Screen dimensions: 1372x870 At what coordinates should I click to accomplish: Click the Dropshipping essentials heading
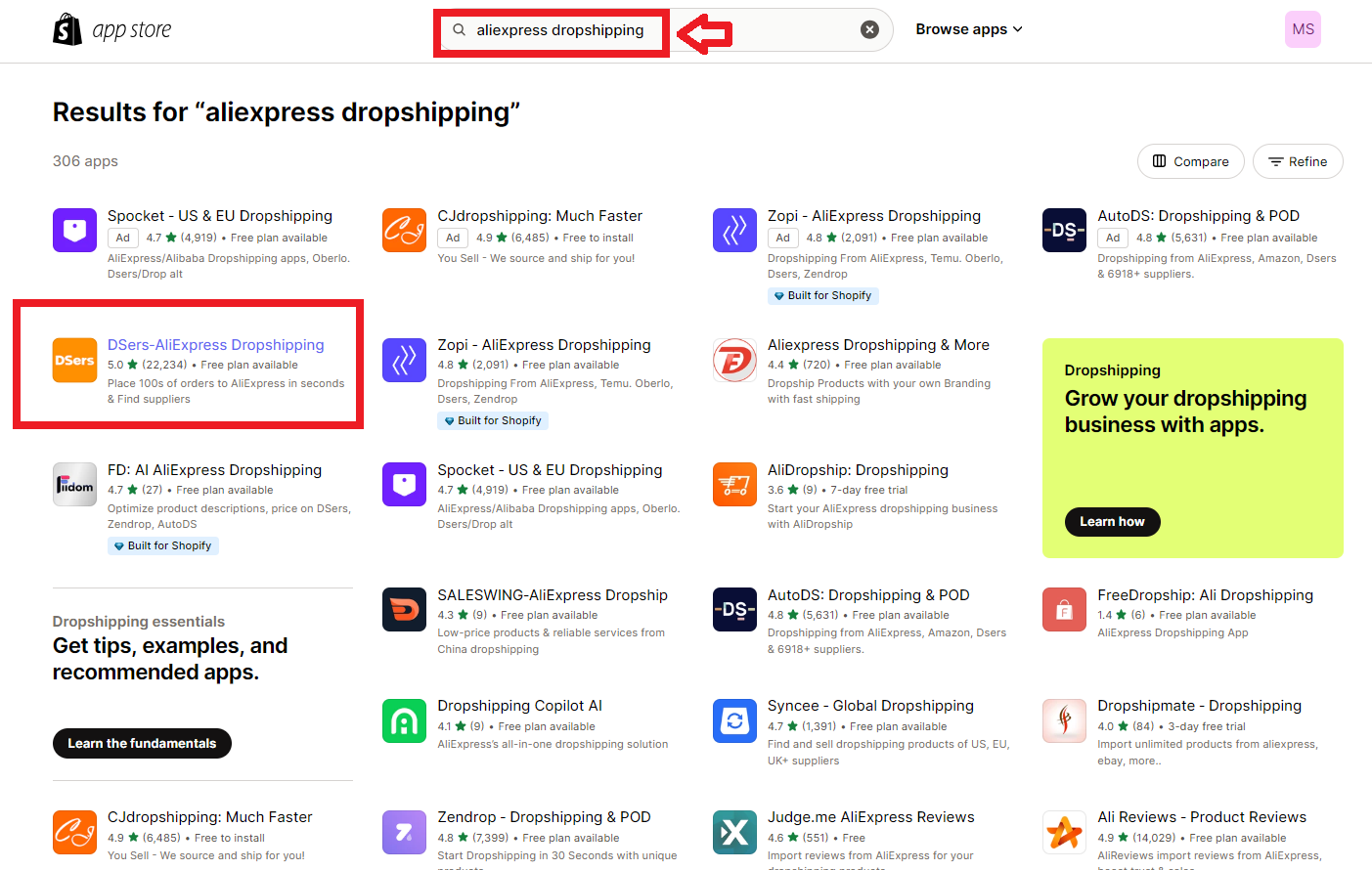(139, 622)
